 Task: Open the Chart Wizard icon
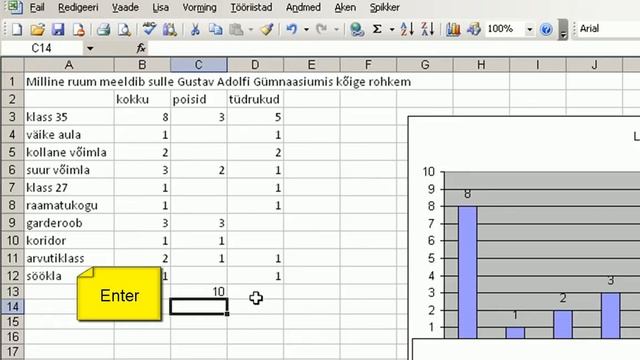(453, 29)
